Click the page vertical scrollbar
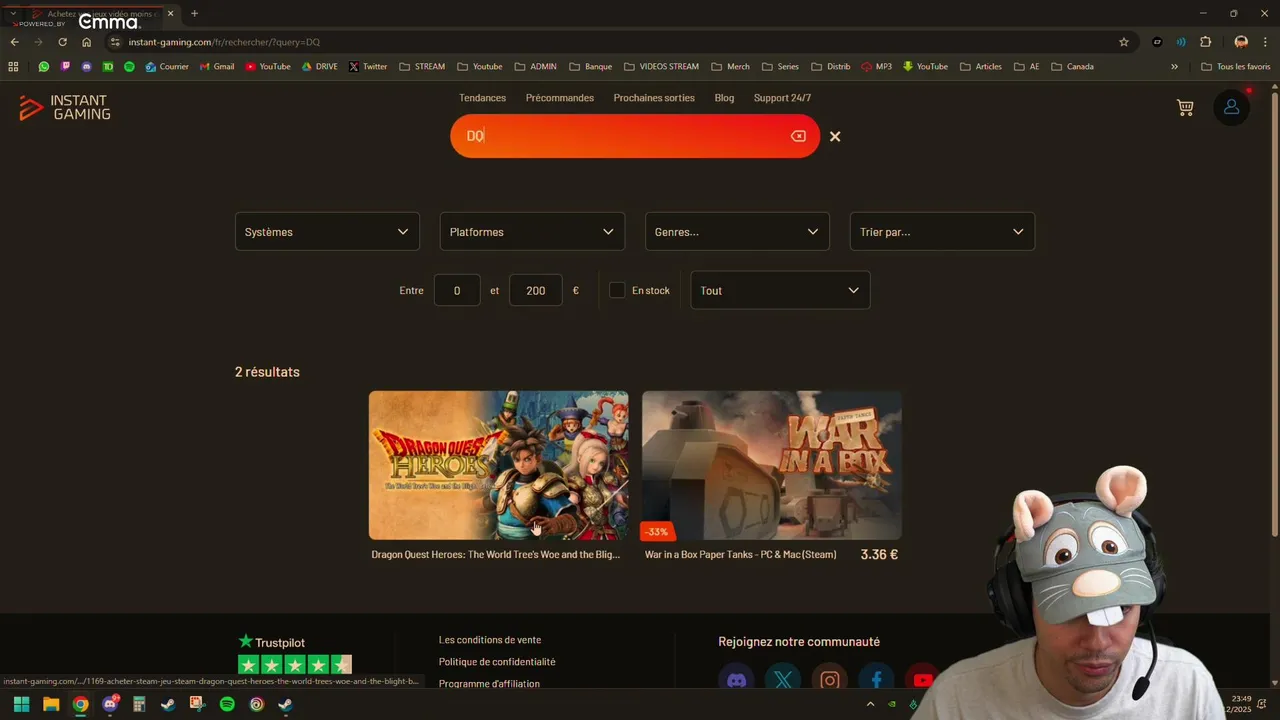The height and width of the screenshot is (720, 1280). point(1274,315)
